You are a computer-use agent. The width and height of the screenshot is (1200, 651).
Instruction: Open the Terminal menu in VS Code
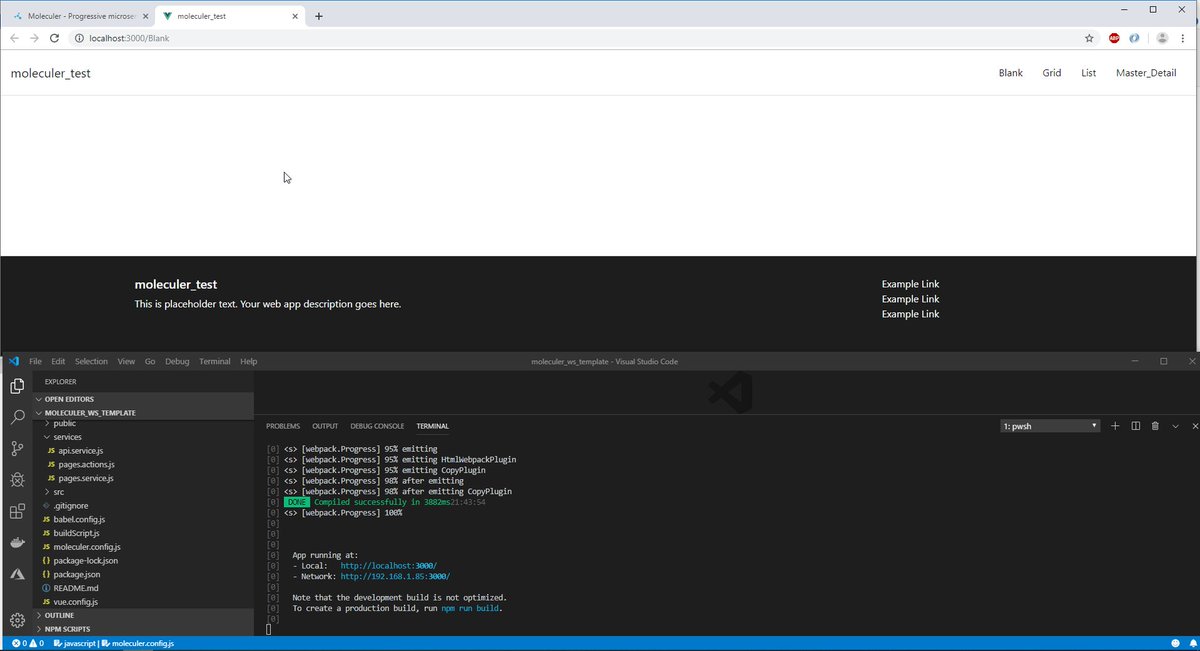(214, 361)
